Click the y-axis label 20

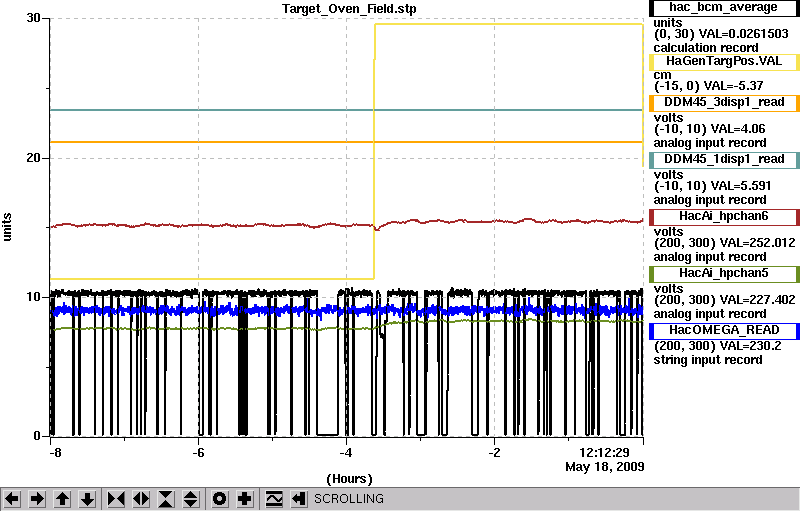(33, 158)
